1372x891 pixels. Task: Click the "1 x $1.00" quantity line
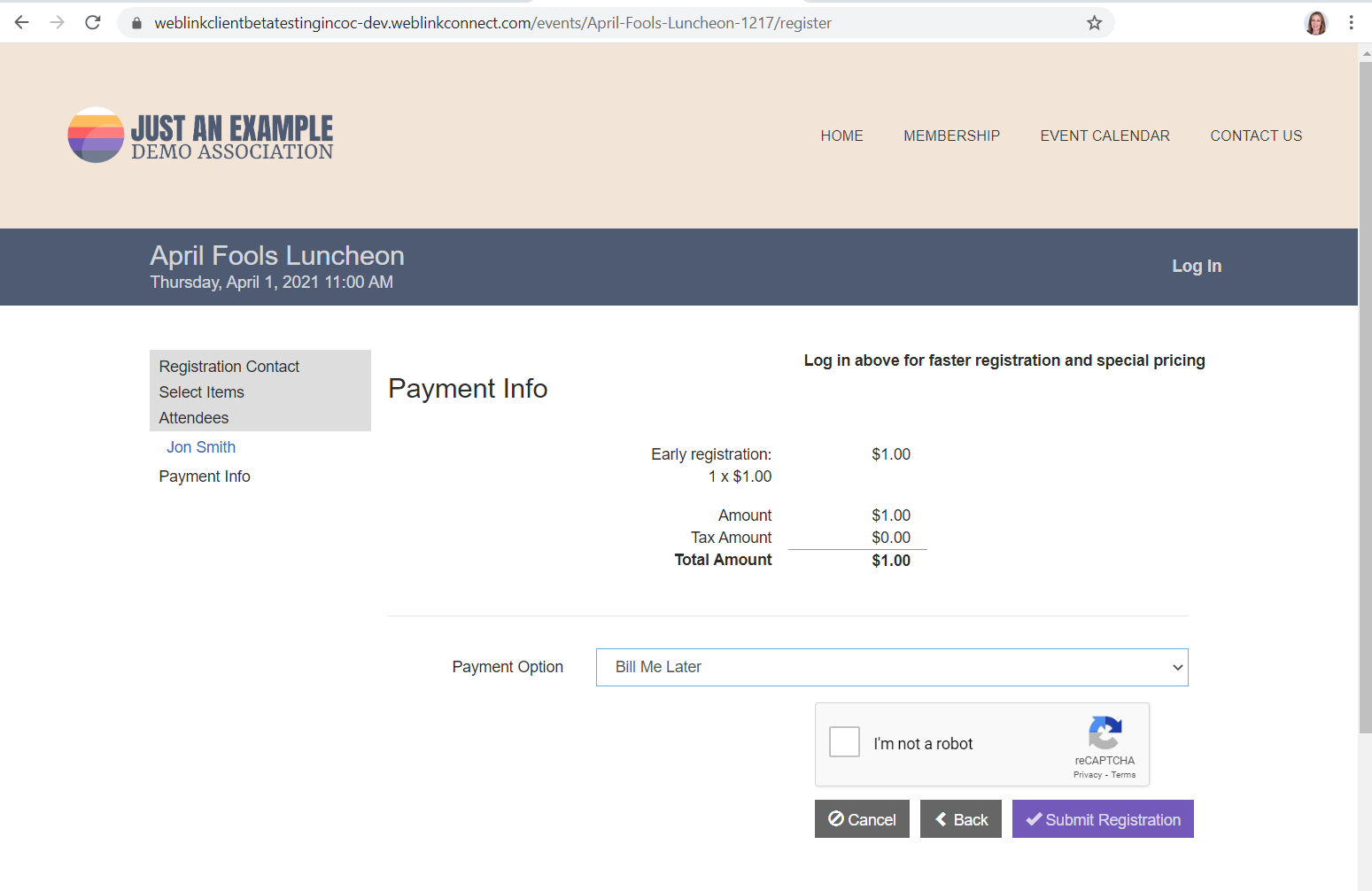point(740,476)
